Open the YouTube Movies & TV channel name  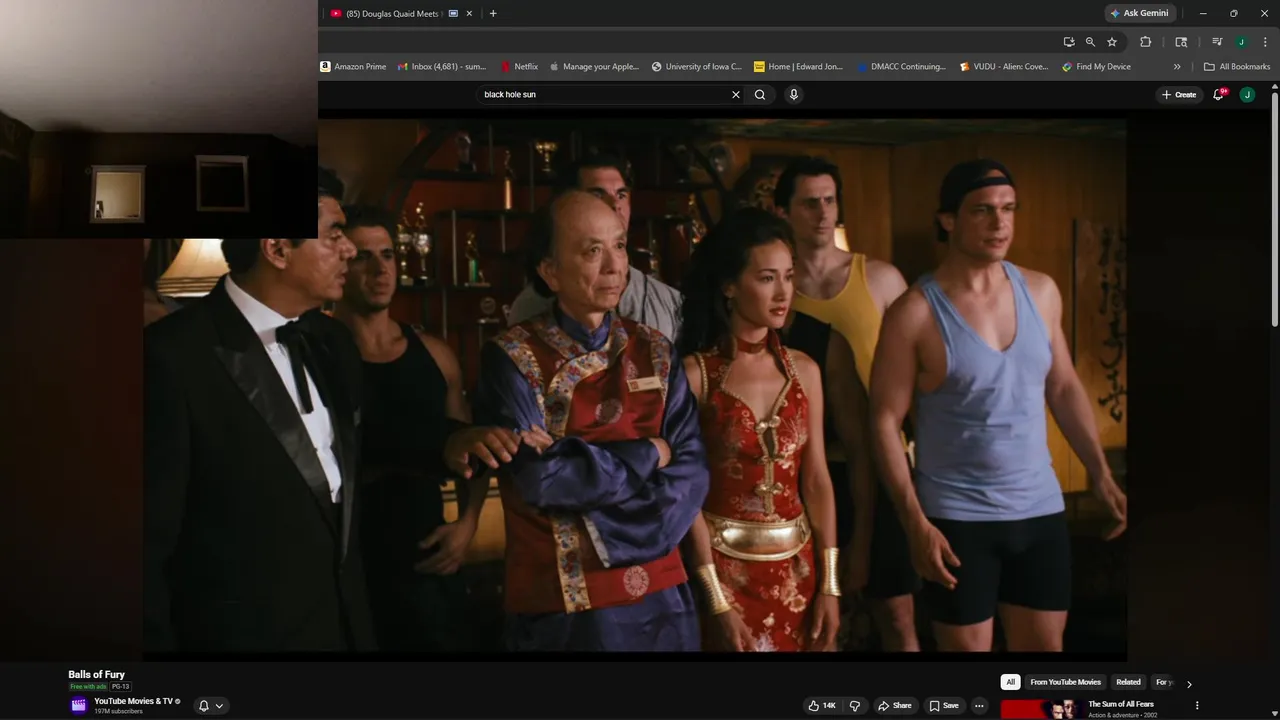[x=133, y=701]
